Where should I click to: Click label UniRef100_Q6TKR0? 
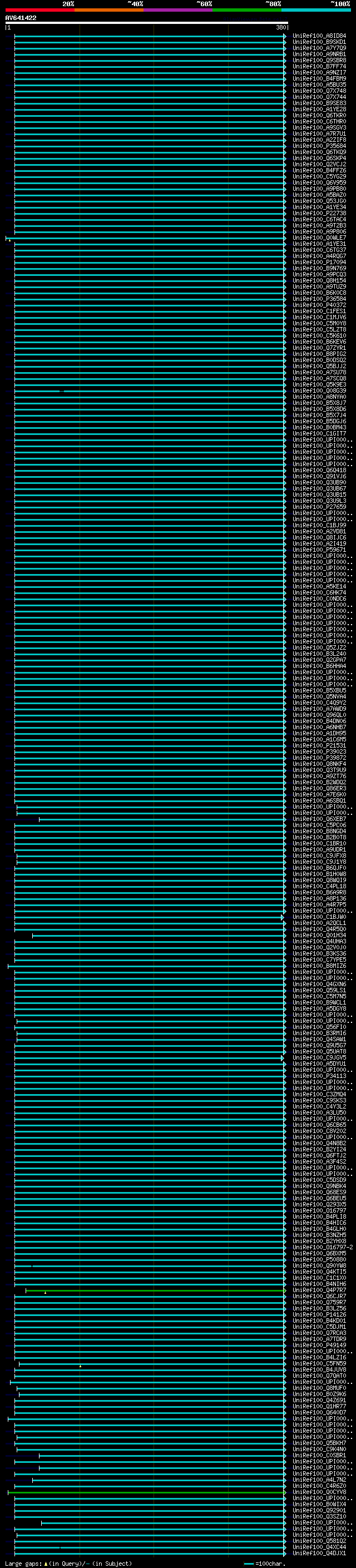(319, 115)
